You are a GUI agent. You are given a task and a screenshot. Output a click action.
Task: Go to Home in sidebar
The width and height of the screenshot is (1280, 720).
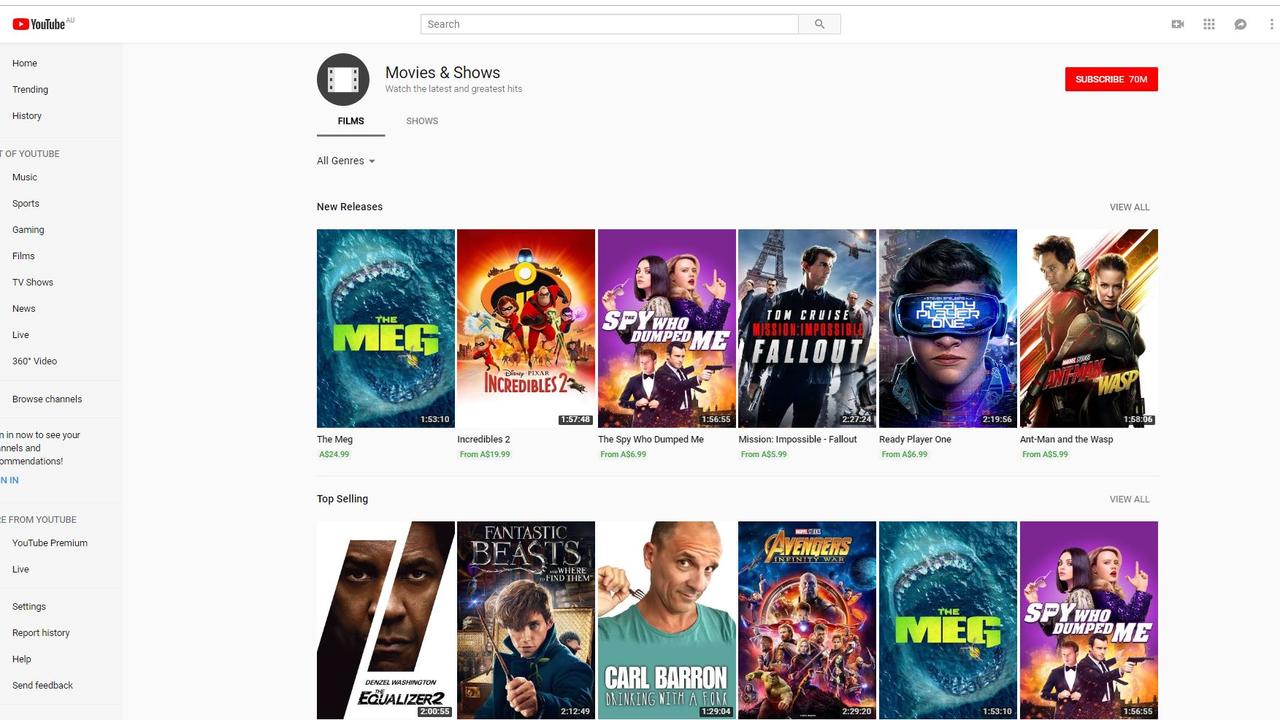point(24,63)
